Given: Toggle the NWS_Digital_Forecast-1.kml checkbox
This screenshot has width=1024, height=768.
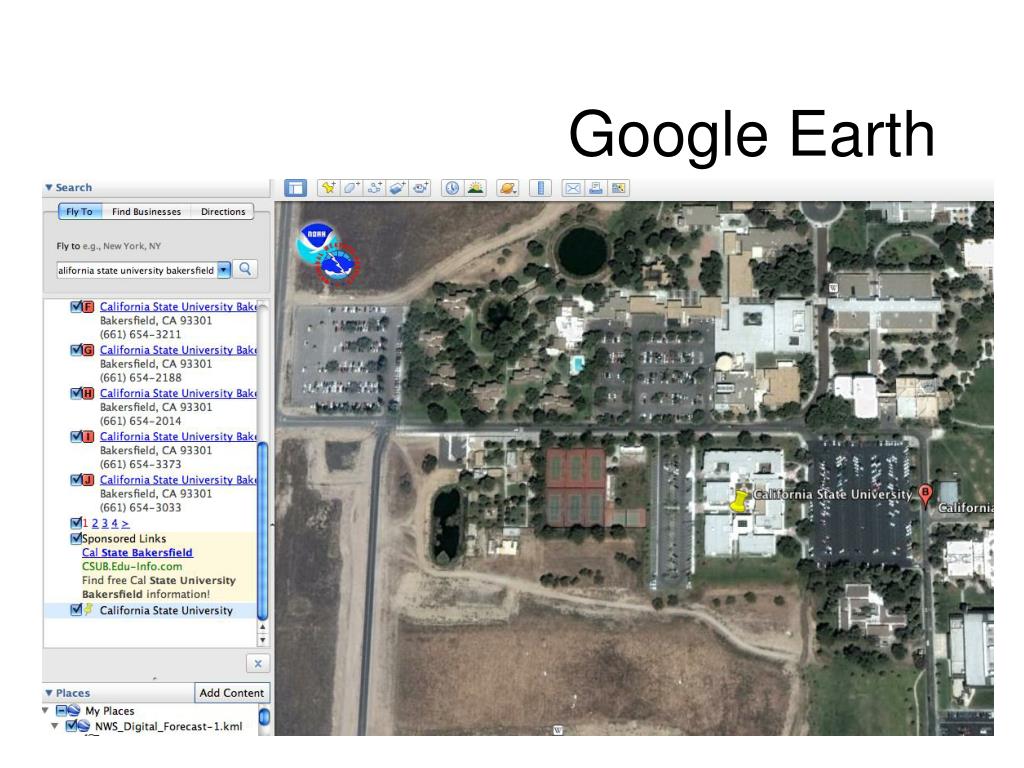Looking at the screenshot, I should 71,726.
